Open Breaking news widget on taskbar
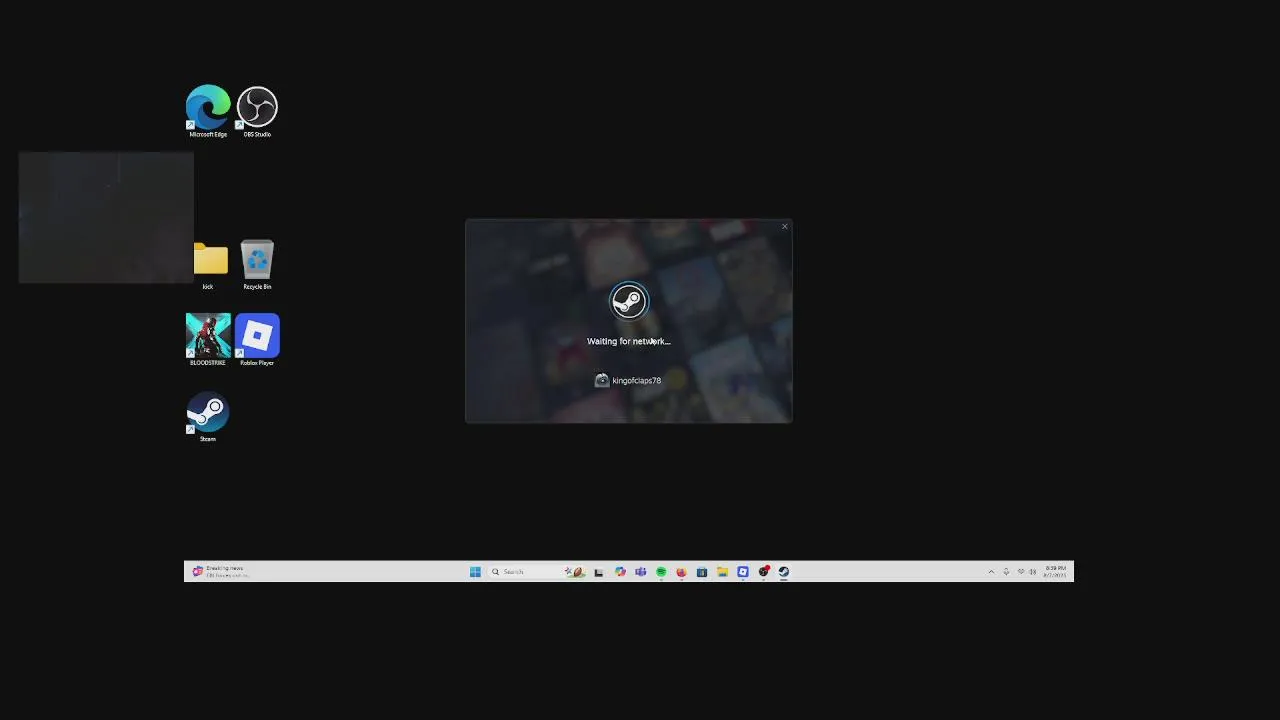 220,572
